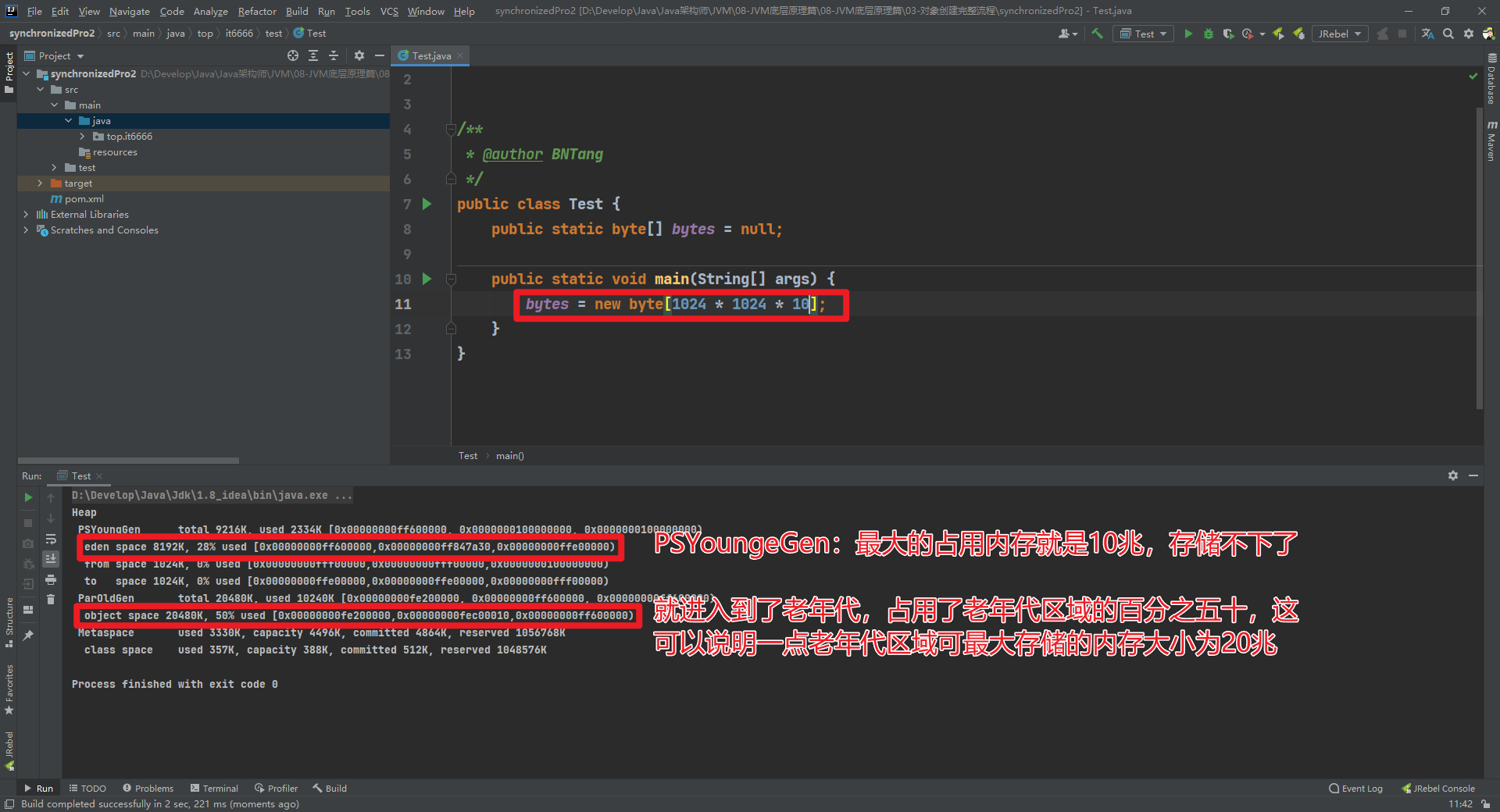Screen dimensions: 1500x812
Task: Expand the target folder
Action: [x=41, y=183]
